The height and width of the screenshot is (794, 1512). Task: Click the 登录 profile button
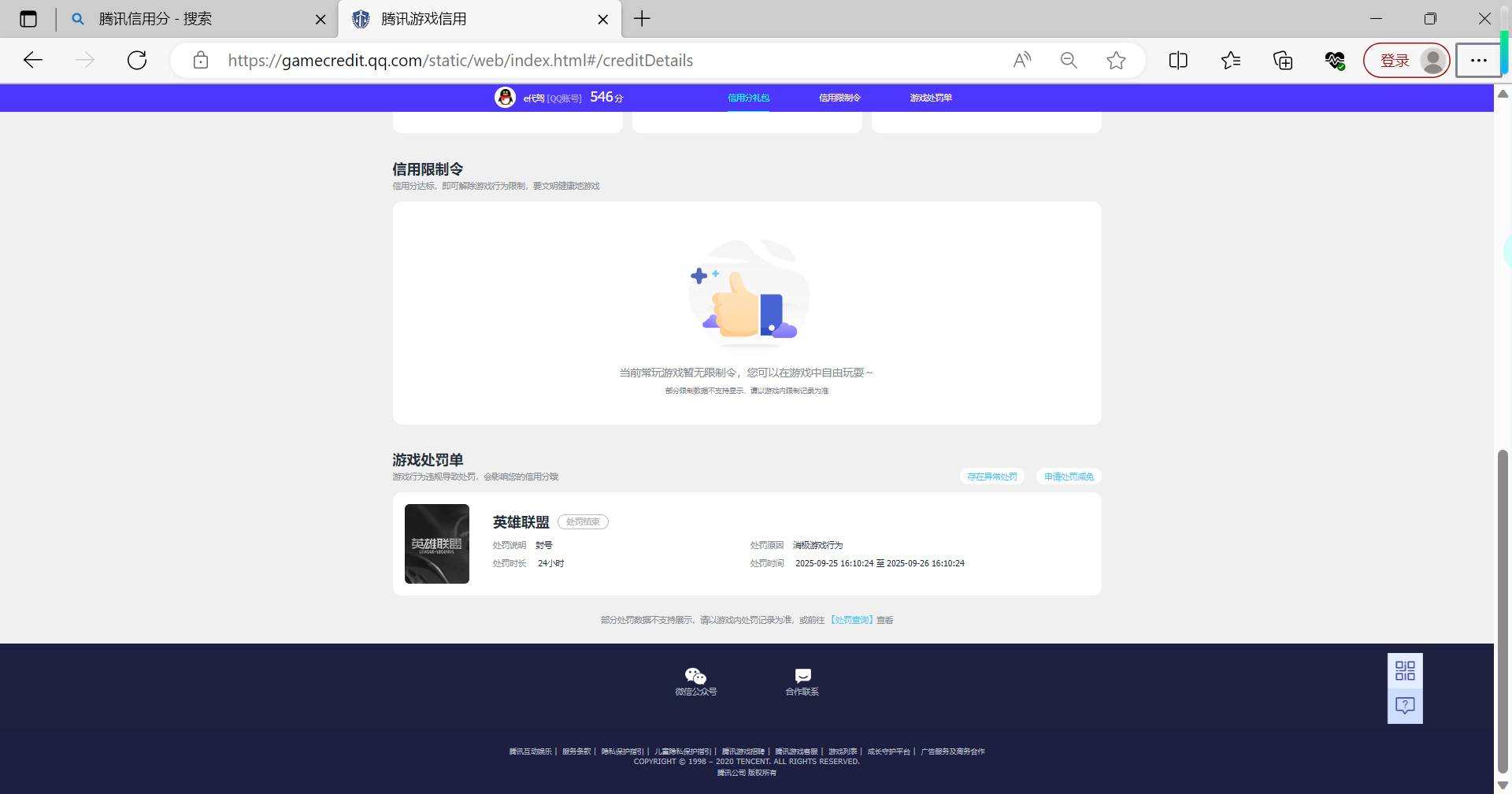pyautogui.click(x=1406, y=61)
